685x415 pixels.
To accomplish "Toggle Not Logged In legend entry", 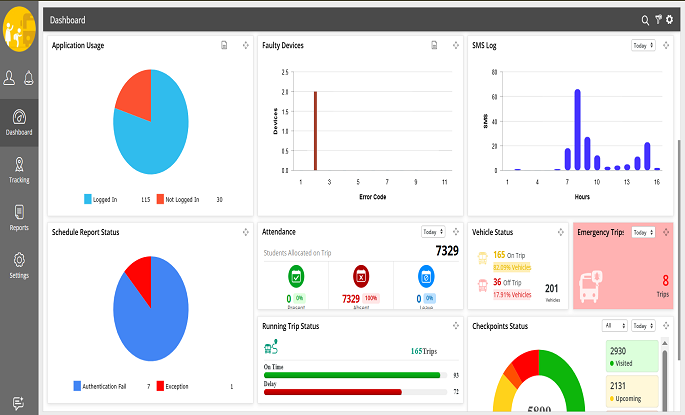I will point(178,199).
